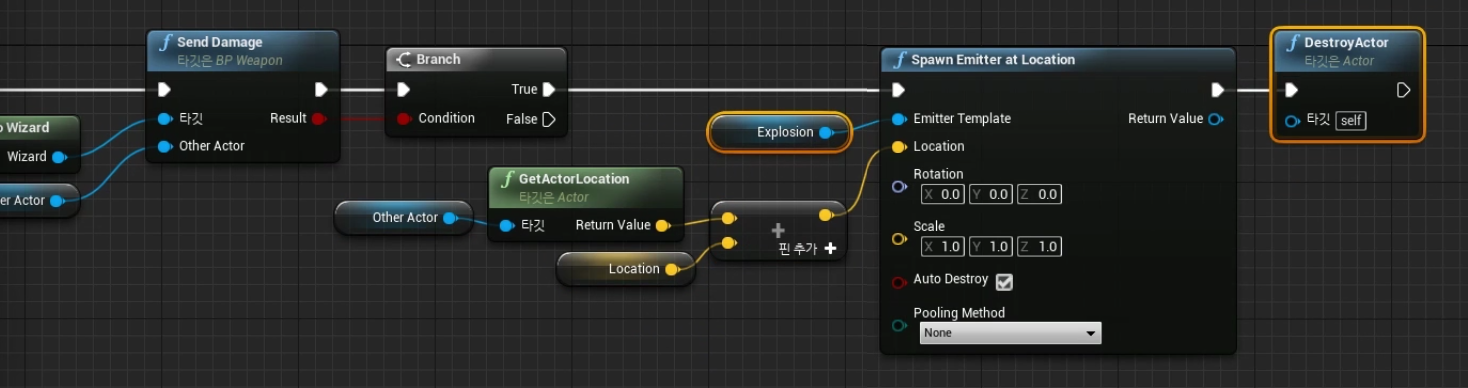1468x388 pixels.
Task: Open the Pooling Method dropdown
Action: coord(1010,333)
